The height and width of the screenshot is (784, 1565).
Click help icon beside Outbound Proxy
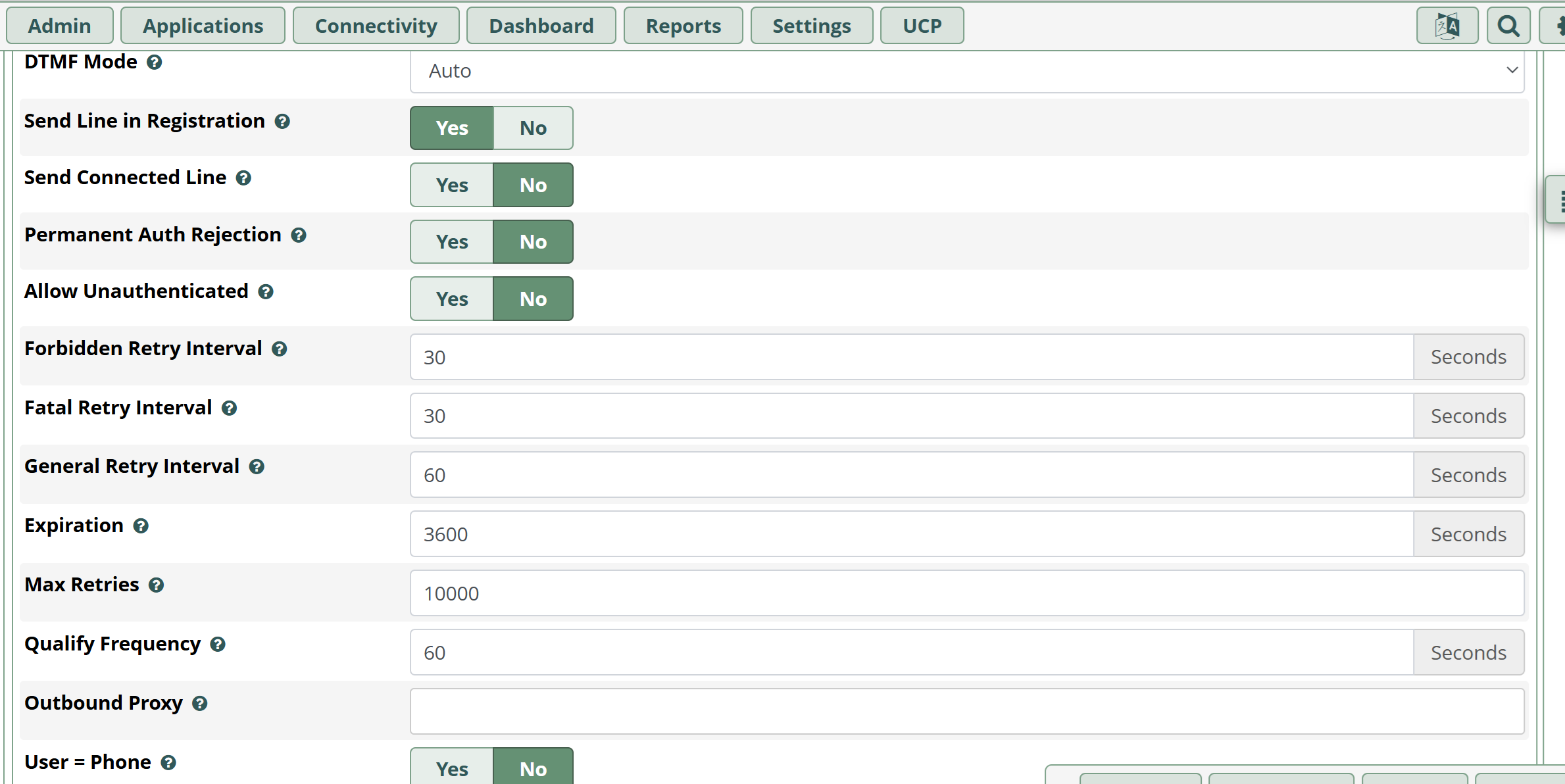[x=200, y=704]
